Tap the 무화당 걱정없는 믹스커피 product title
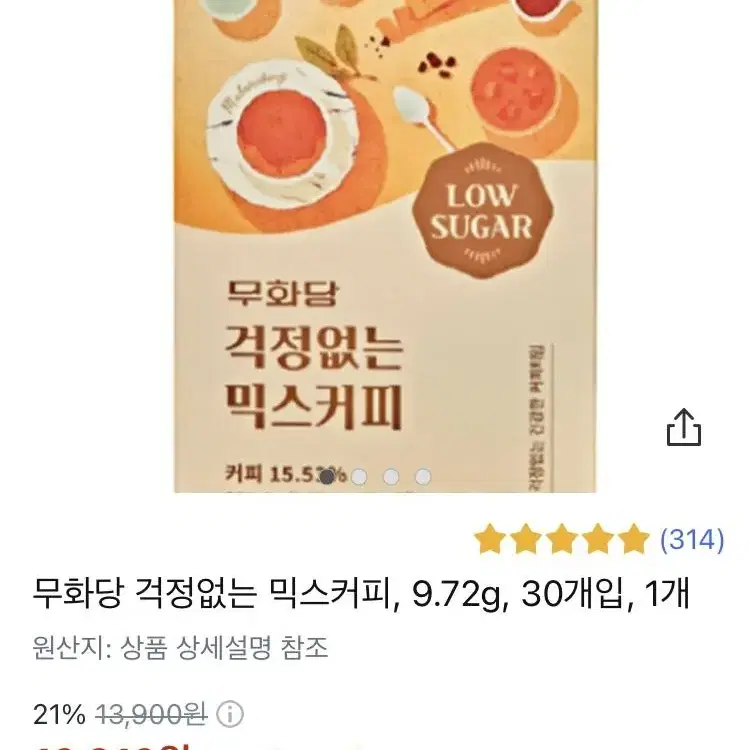 [361, 594]
